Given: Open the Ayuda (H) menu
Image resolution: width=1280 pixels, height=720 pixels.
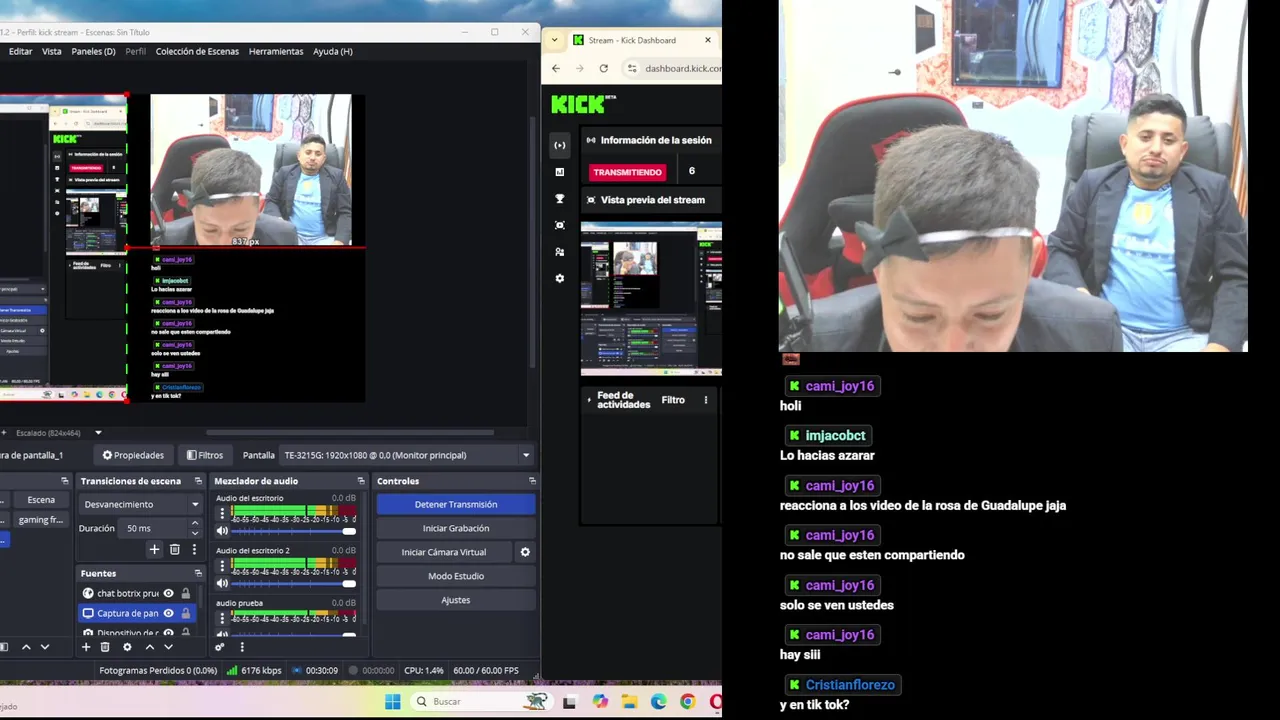Looking at the screenshot, I should [333, 51].
